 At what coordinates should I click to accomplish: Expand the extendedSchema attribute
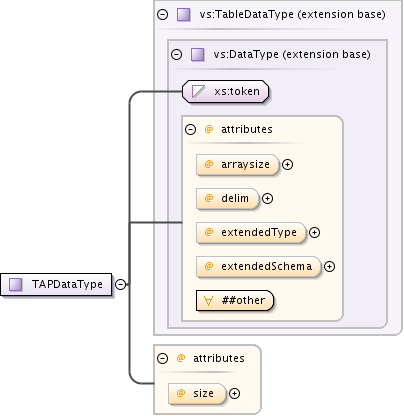(x=329, y=266)
